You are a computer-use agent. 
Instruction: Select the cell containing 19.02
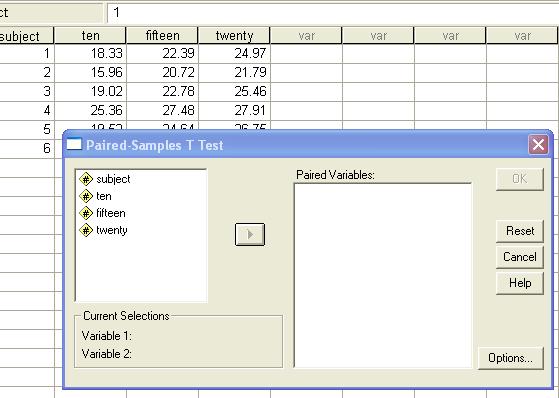coord(90,91)
